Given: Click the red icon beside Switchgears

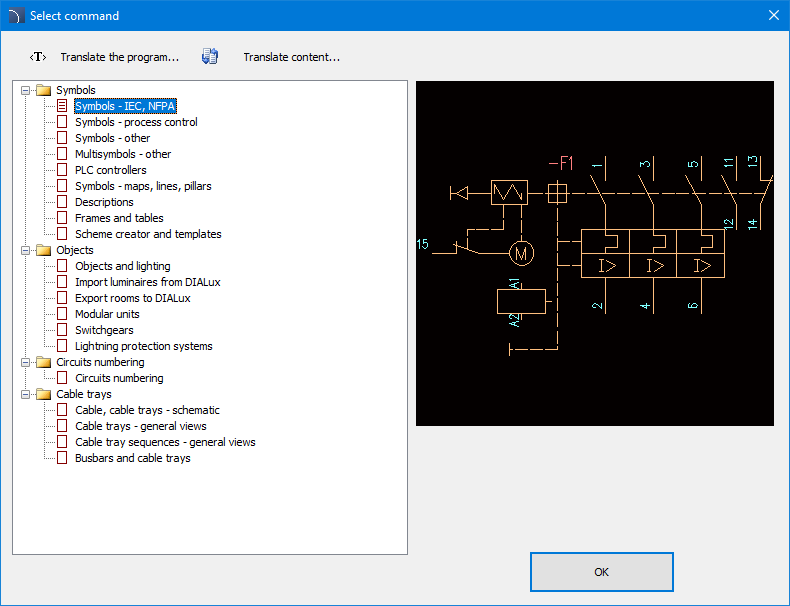Looking at the screenshot, I should 62,330.
